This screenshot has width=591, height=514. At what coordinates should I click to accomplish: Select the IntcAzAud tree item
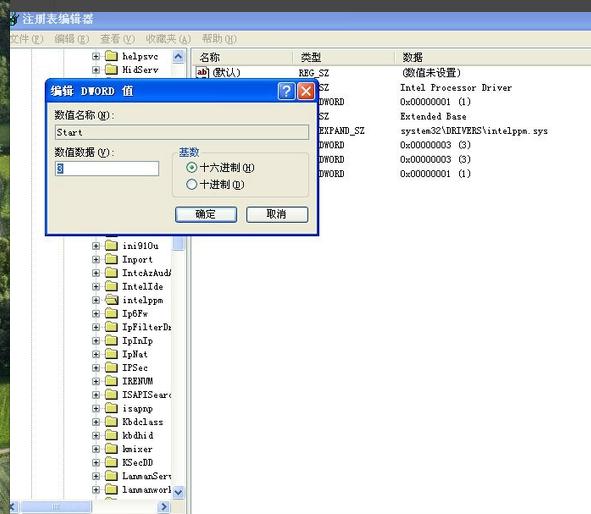coord(147,273)
